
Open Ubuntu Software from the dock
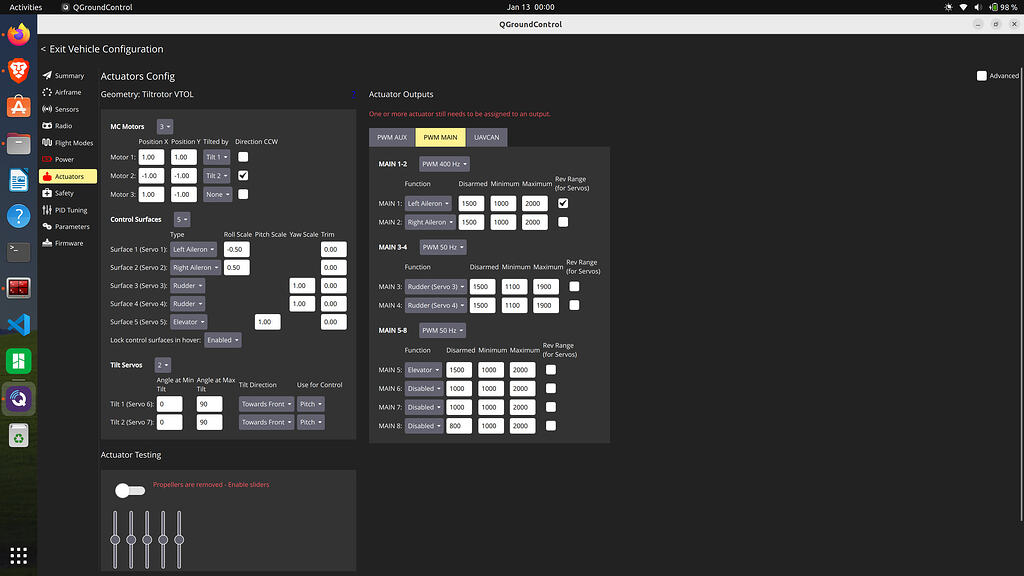click(x=18, y=106)
